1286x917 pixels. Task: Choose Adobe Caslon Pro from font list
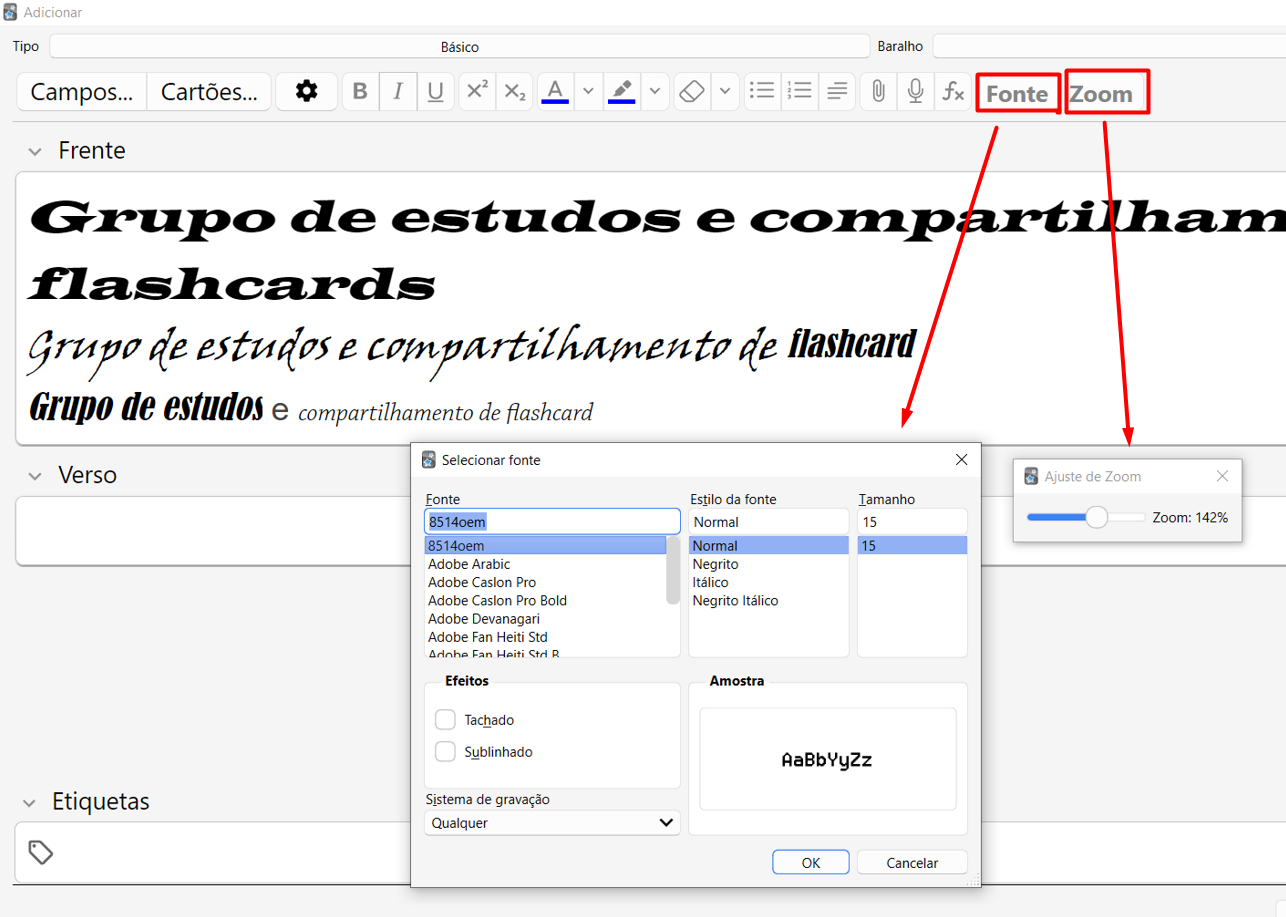click(482, 583)
